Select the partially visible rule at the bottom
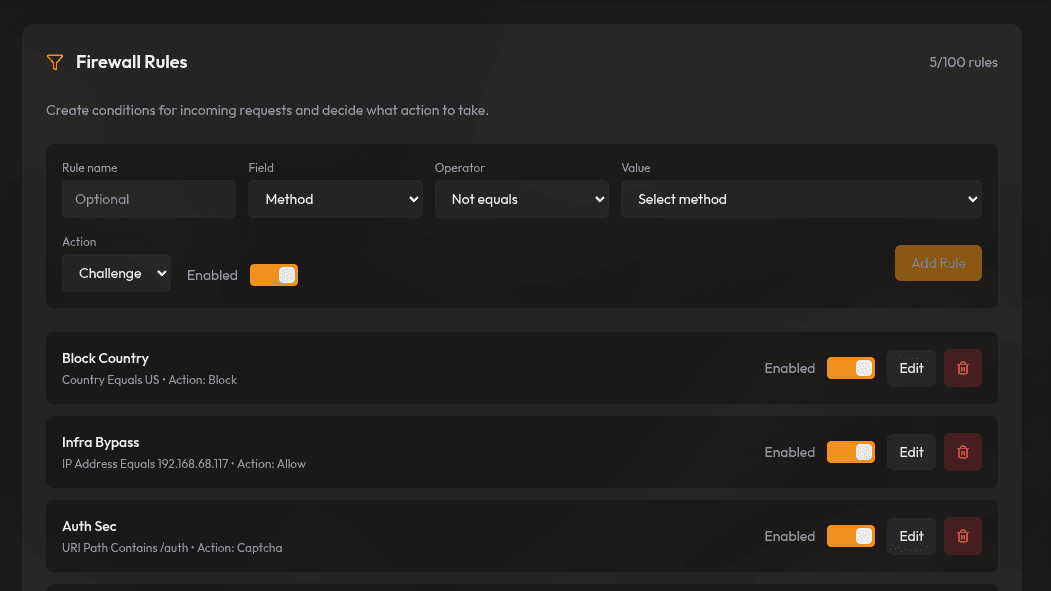Screen dimensions: 1051x591 tap(520, 585)
